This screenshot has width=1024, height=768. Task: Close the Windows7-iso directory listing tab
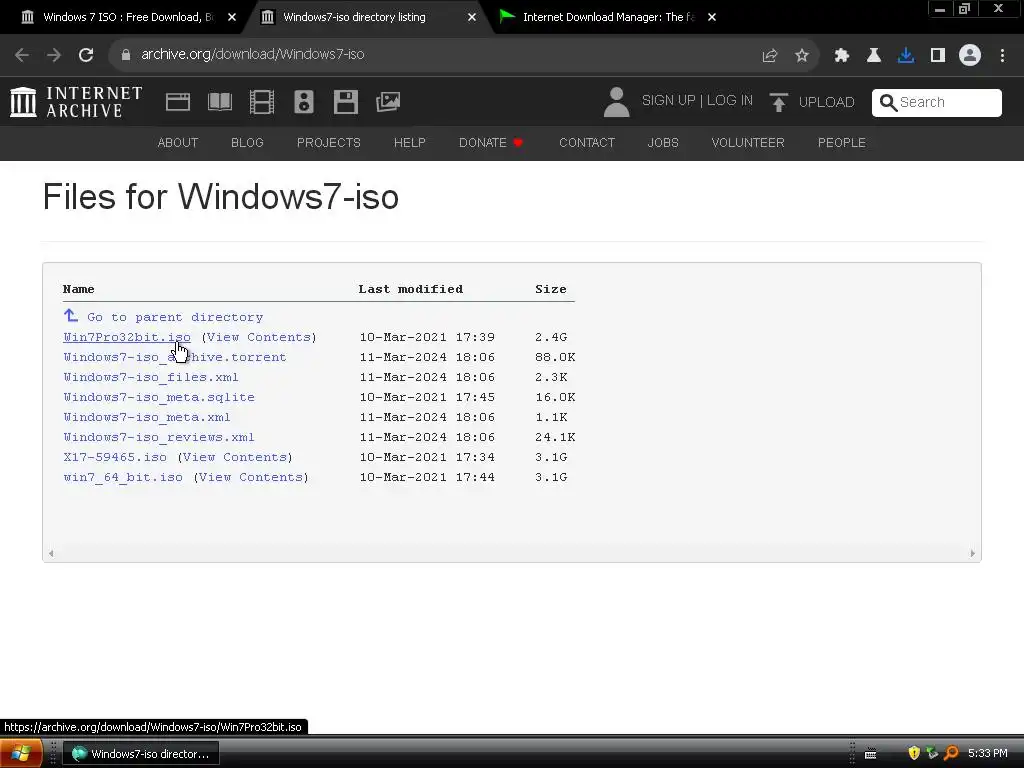click(x=472, y=17)
